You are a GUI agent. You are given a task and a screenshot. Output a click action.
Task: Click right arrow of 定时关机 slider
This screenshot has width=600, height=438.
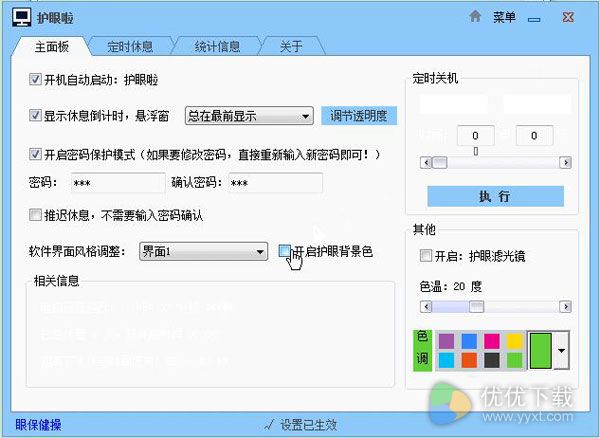coord(565,163)
